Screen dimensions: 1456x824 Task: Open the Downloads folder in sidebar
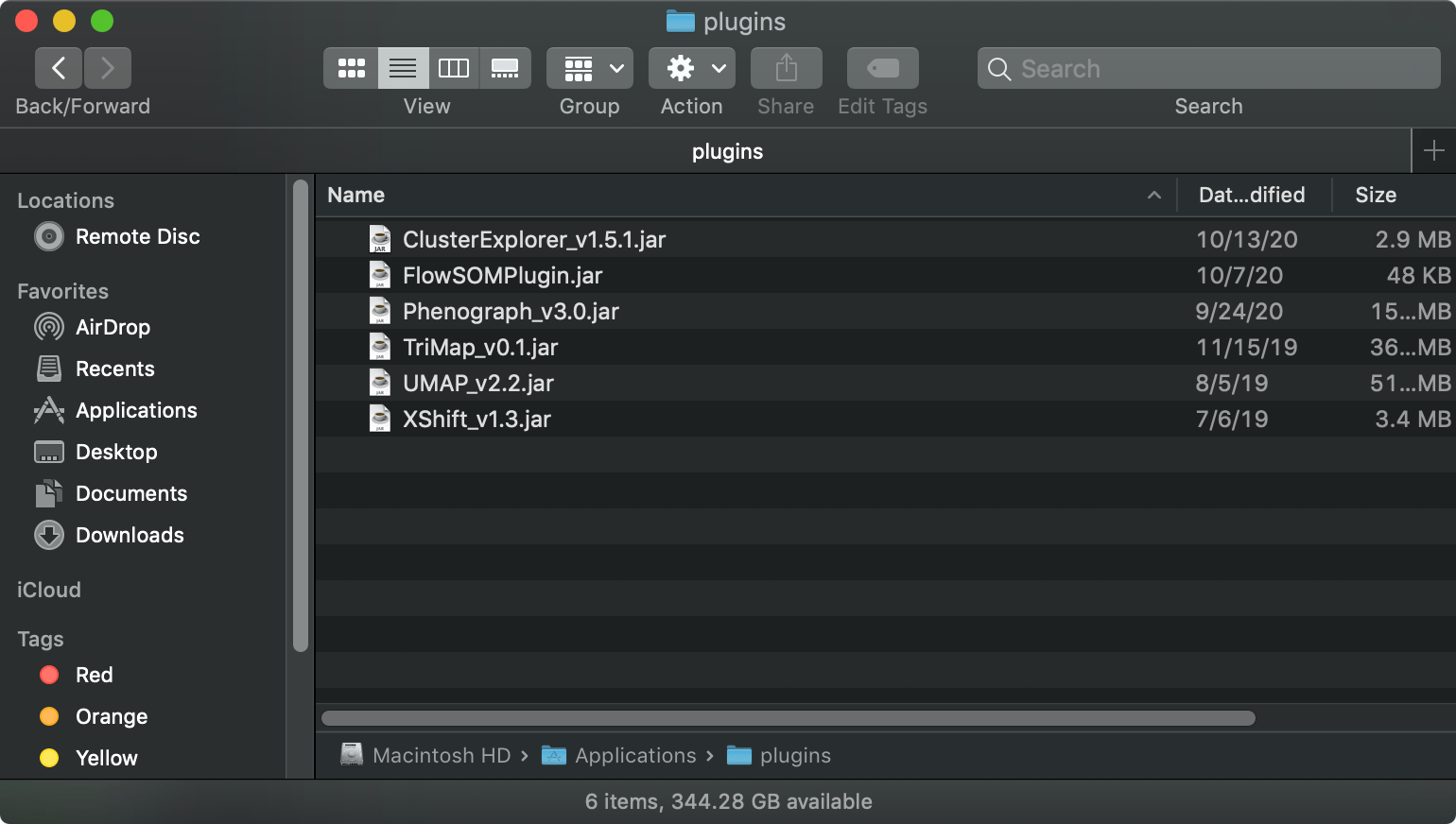(128, 535)
